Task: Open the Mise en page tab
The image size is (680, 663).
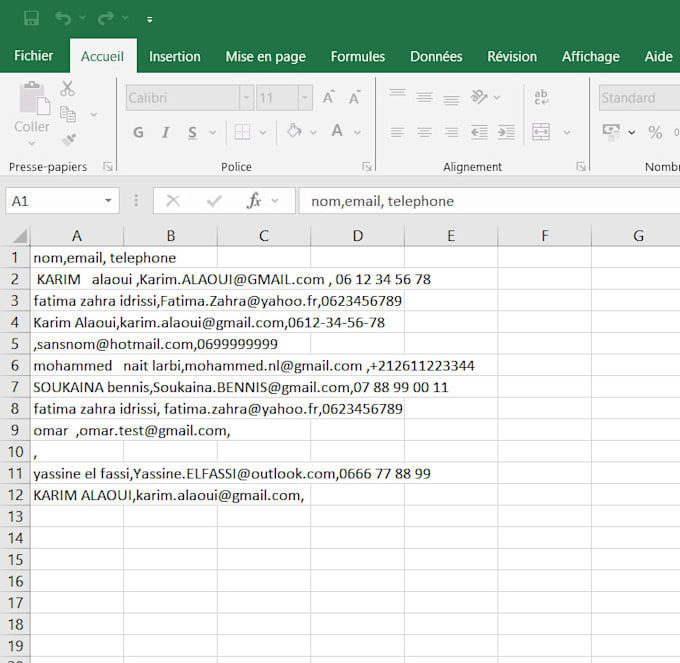Action: [x=265, y=57]
